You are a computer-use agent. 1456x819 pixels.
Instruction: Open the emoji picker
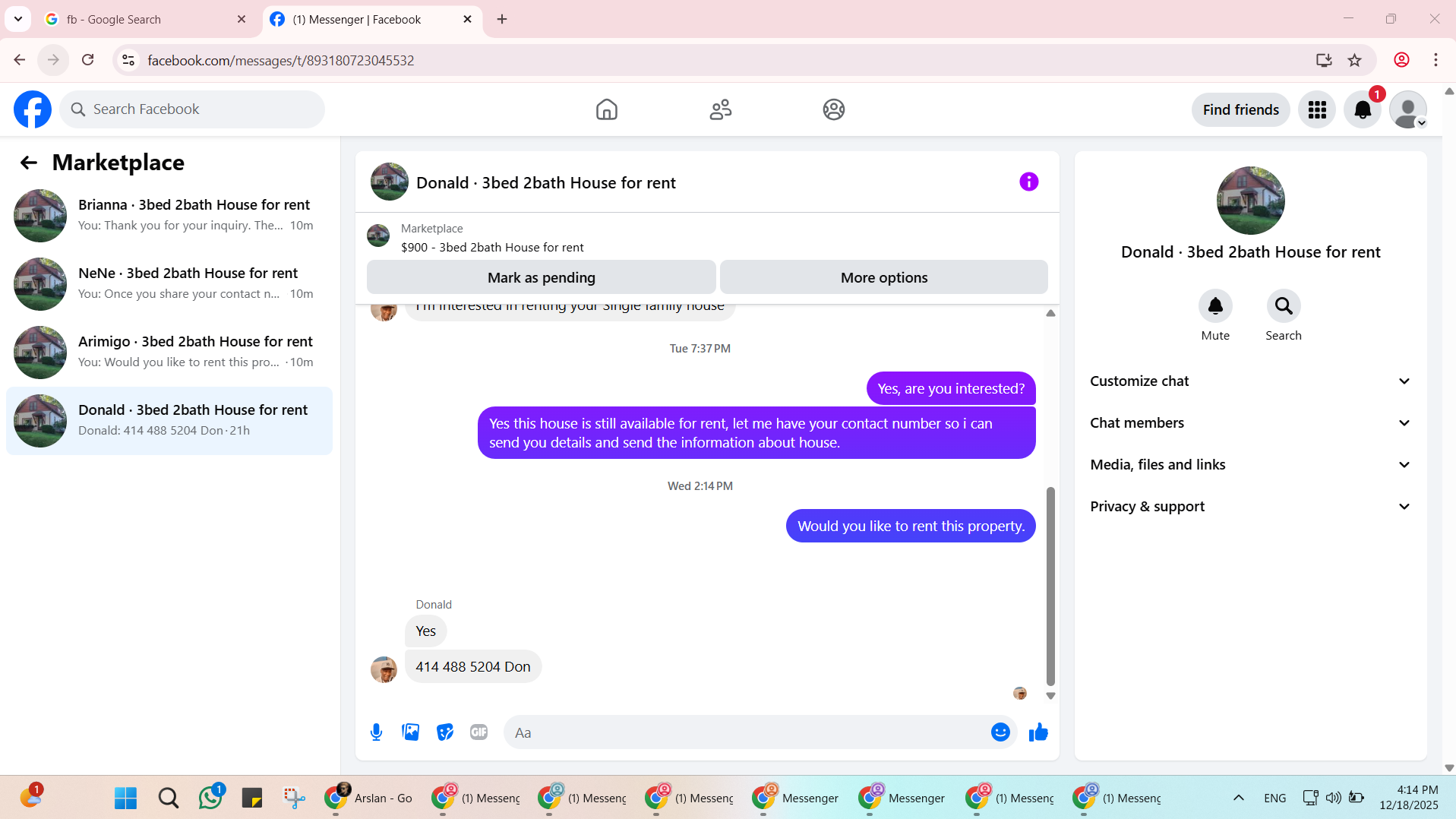pos(1000,732)
